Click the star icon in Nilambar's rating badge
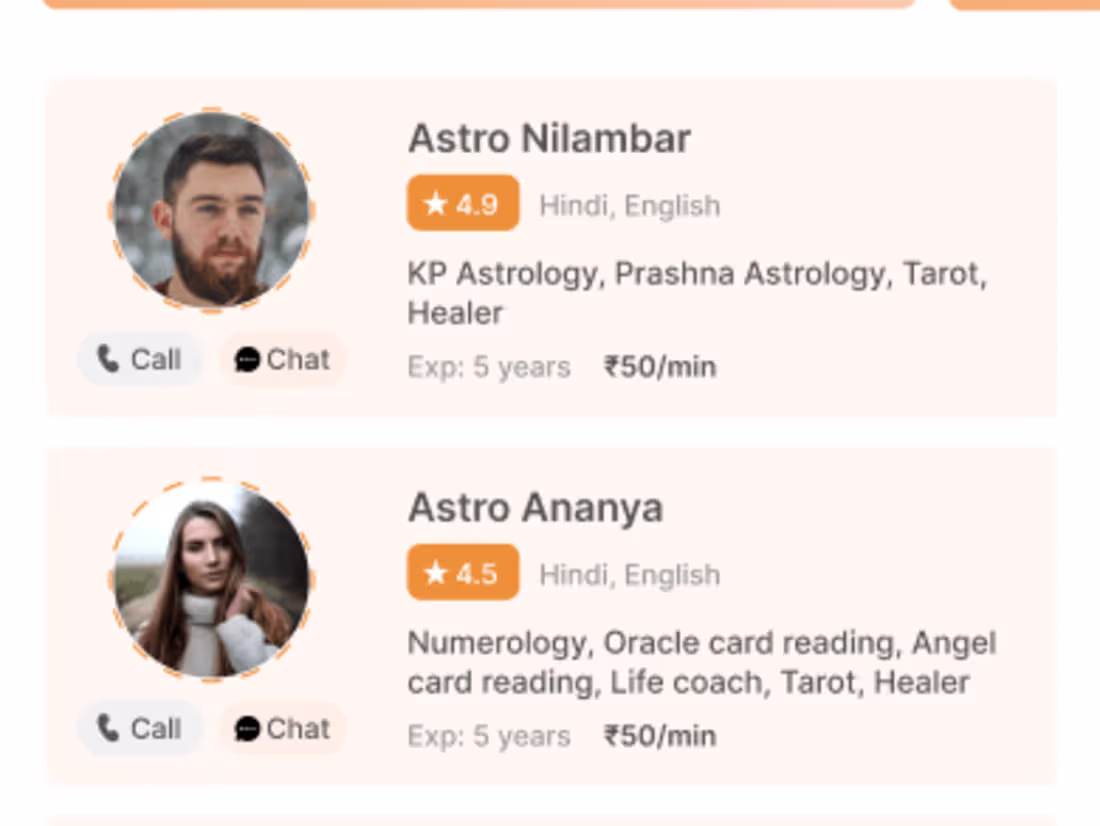The width and height of the screenshot is (1100, 826). point(434,203)
